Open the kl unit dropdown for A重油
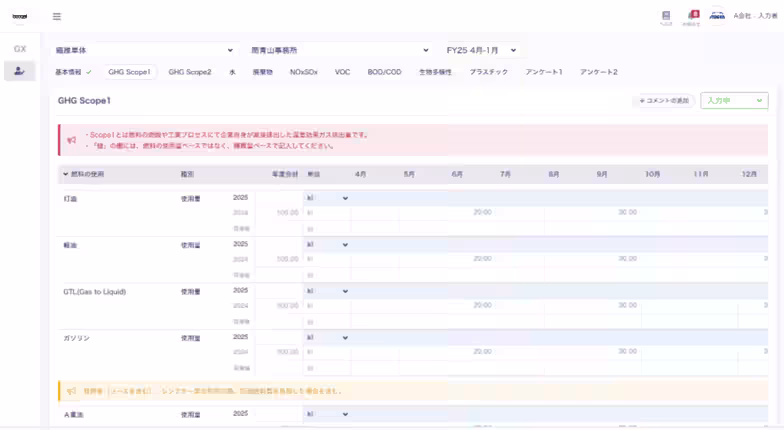Screen dimensions: 784x430 coord(327,414)
